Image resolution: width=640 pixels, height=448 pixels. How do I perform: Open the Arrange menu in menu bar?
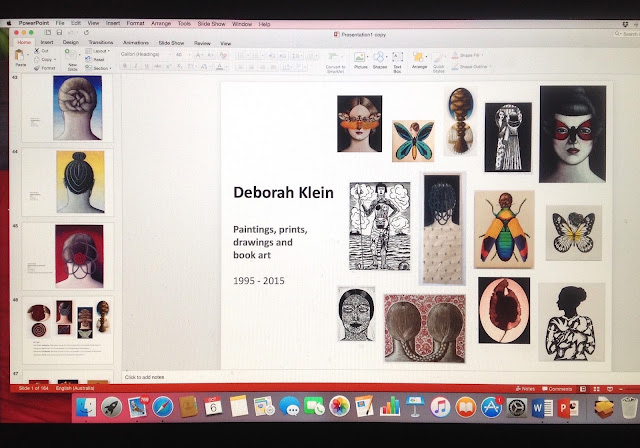(x=161, y=23)
